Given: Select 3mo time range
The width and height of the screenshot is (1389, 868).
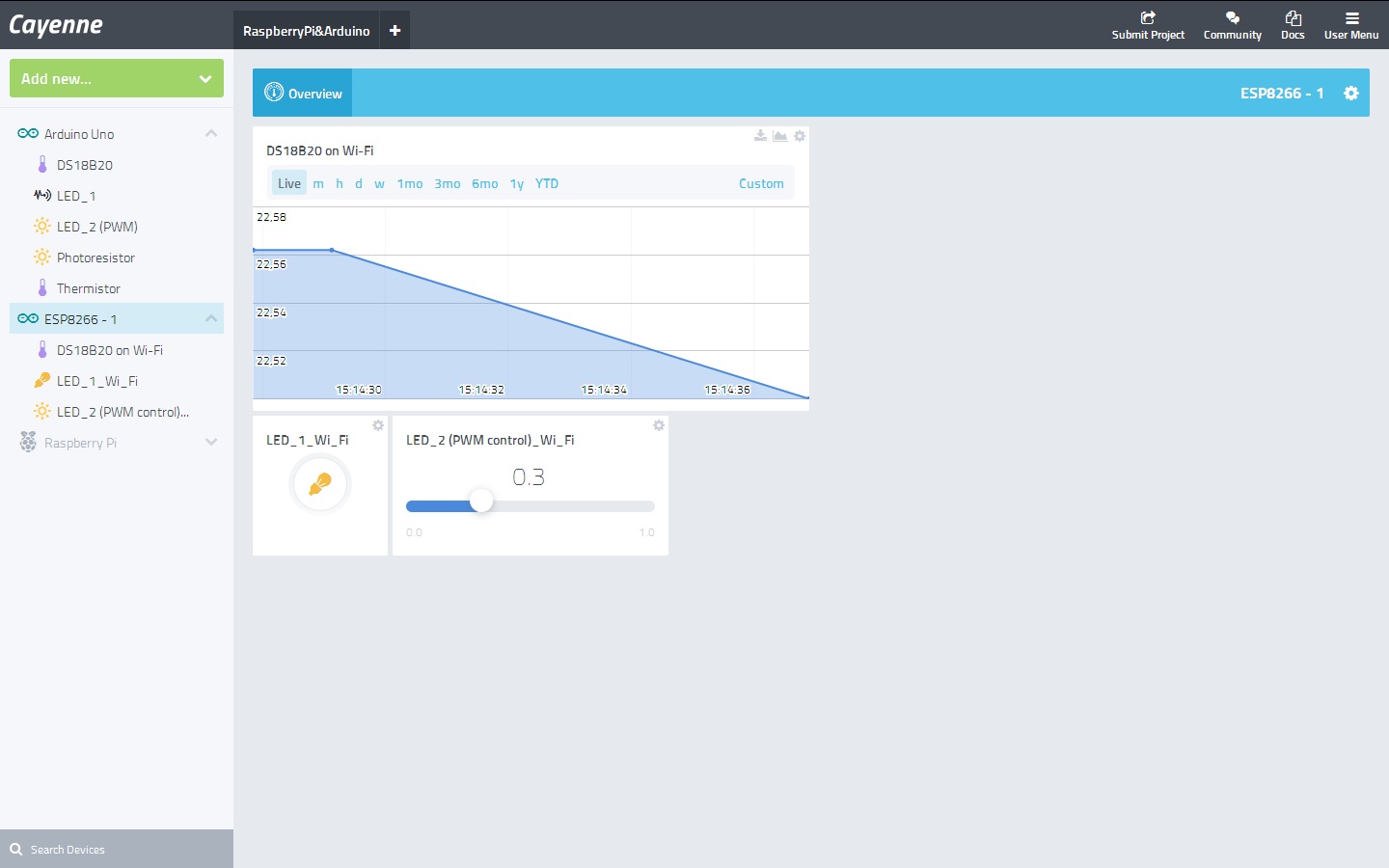Looking at the screenshot, I should (448, 183).
